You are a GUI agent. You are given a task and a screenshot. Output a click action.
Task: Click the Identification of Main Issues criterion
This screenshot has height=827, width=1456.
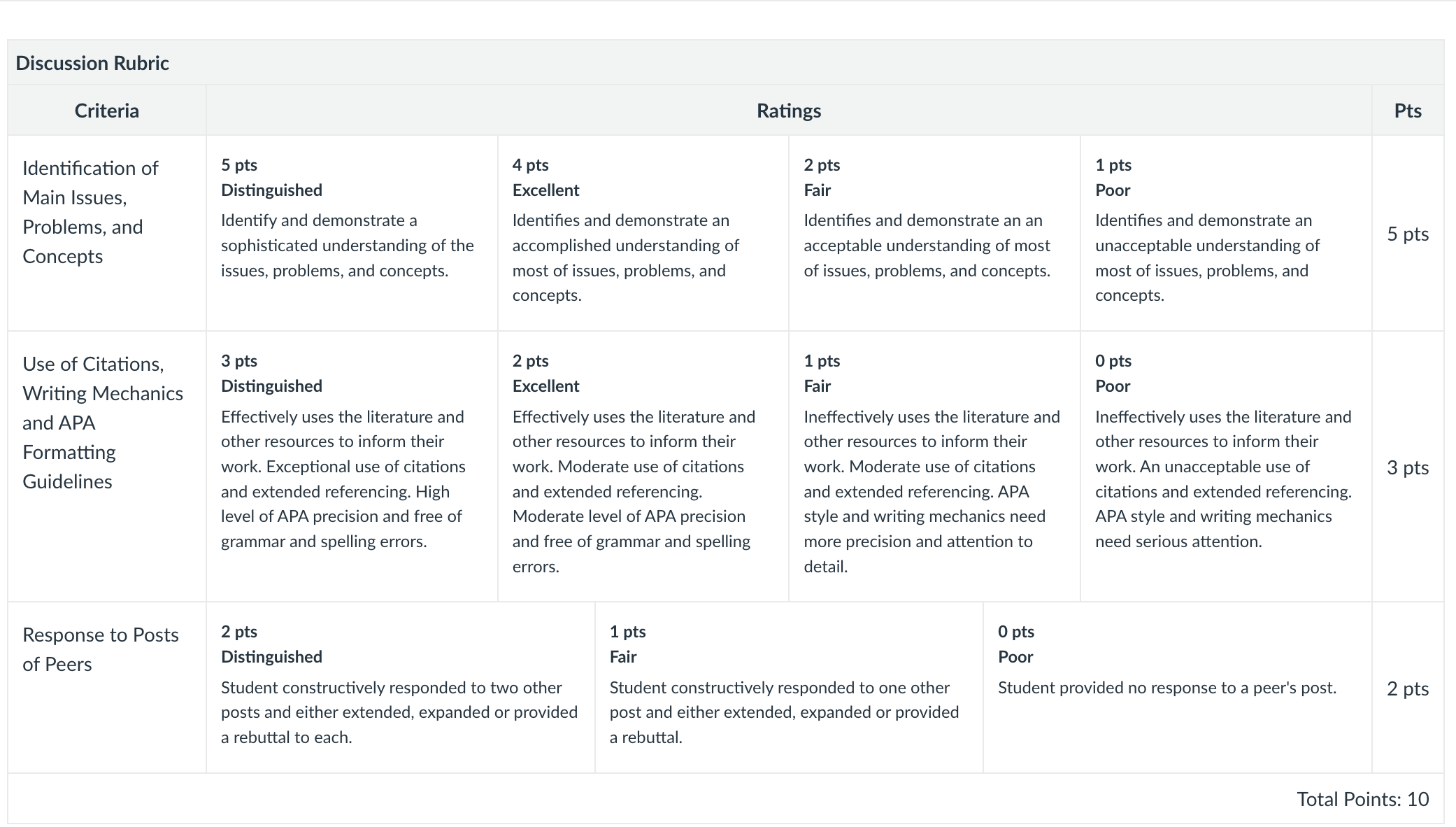91,212
